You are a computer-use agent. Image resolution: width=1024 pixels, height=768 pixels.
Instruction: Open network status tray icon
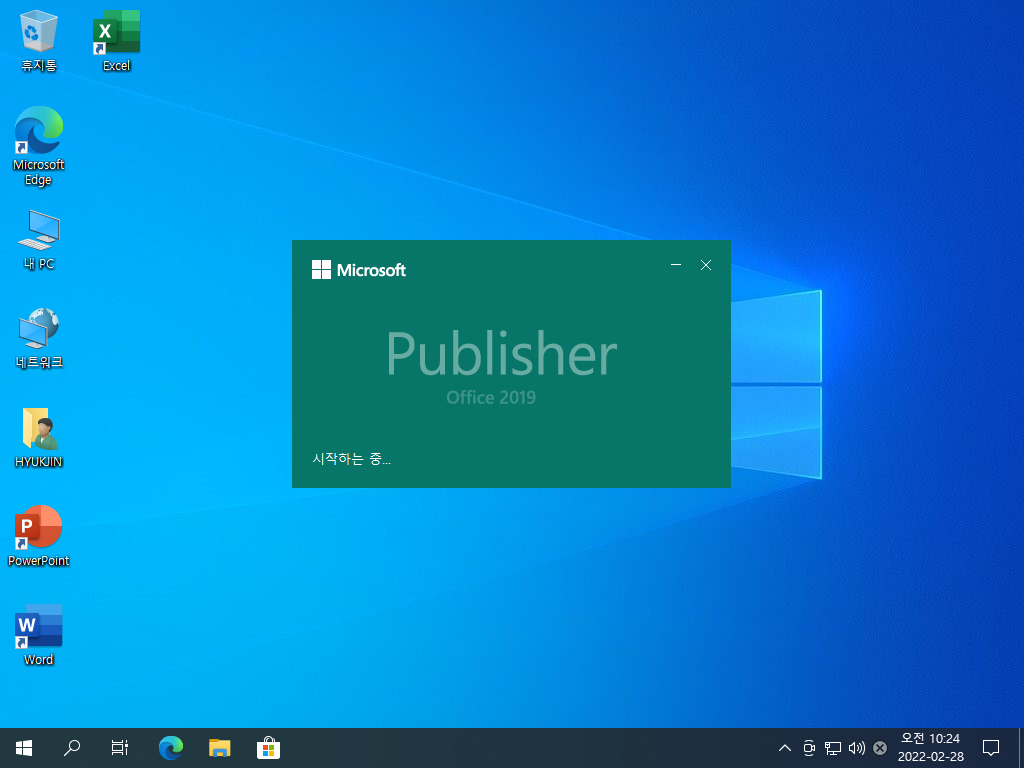pyautogui.click(x=833, y=748)
